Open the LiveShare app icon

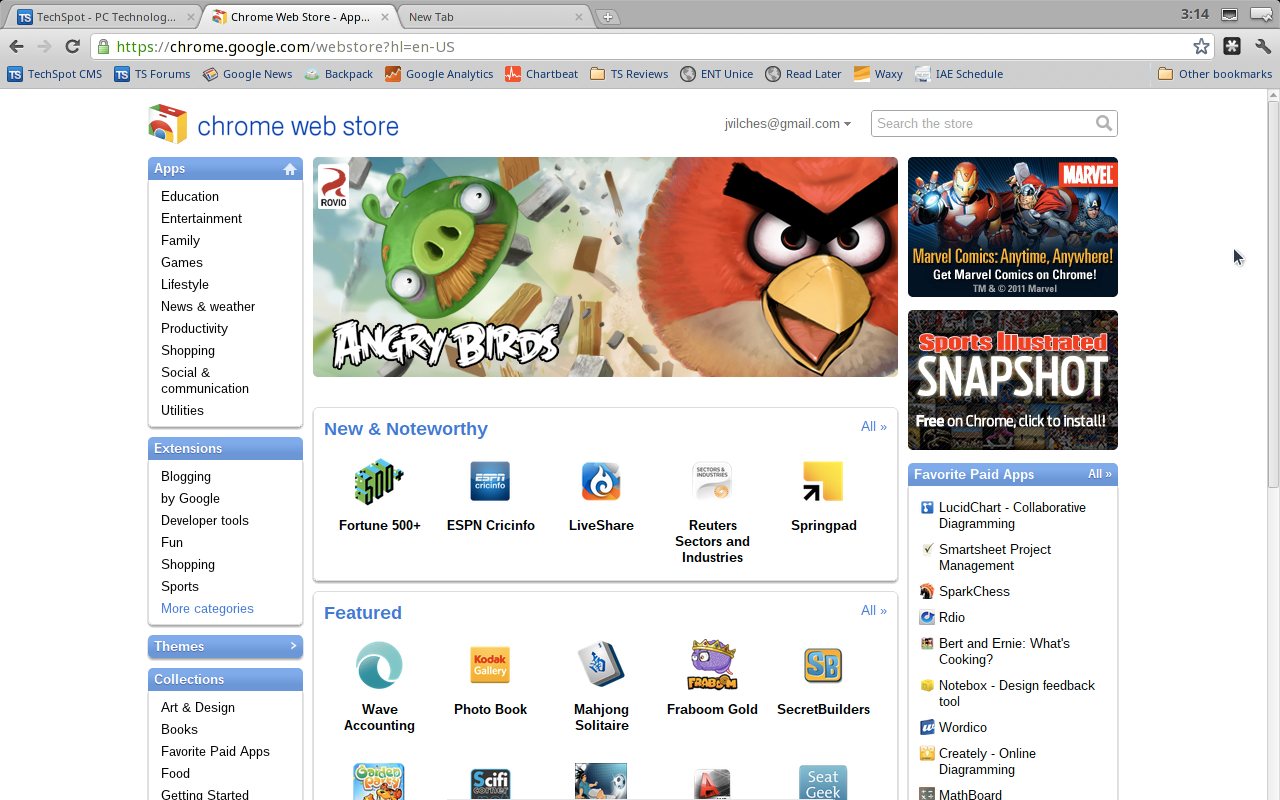pos(601,481)
